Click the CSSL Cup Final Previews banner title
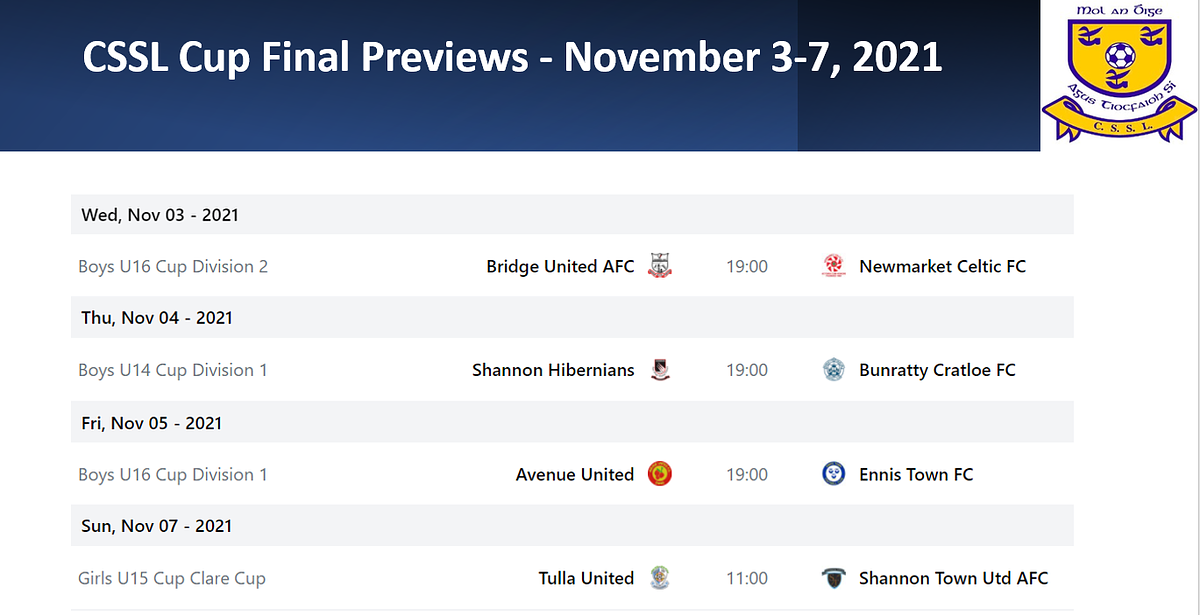Viewport: 1200px width, 615px height. [512, 58]
